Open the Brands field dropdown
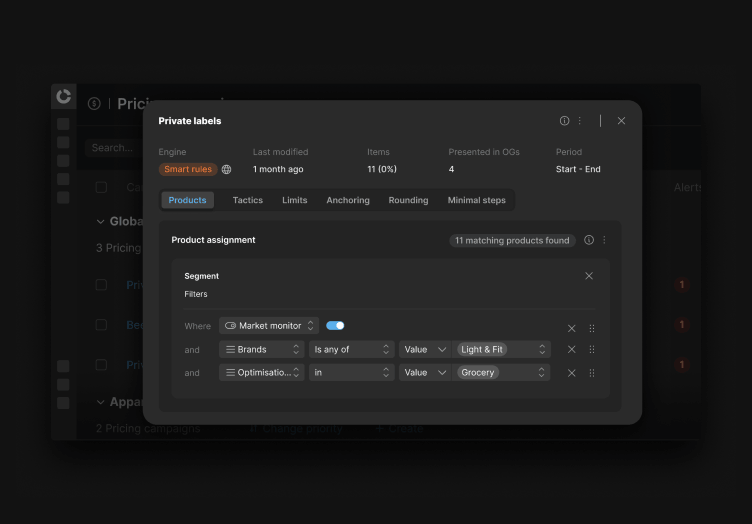The width and height of the screenshot is (752, 524). [262, 349]
